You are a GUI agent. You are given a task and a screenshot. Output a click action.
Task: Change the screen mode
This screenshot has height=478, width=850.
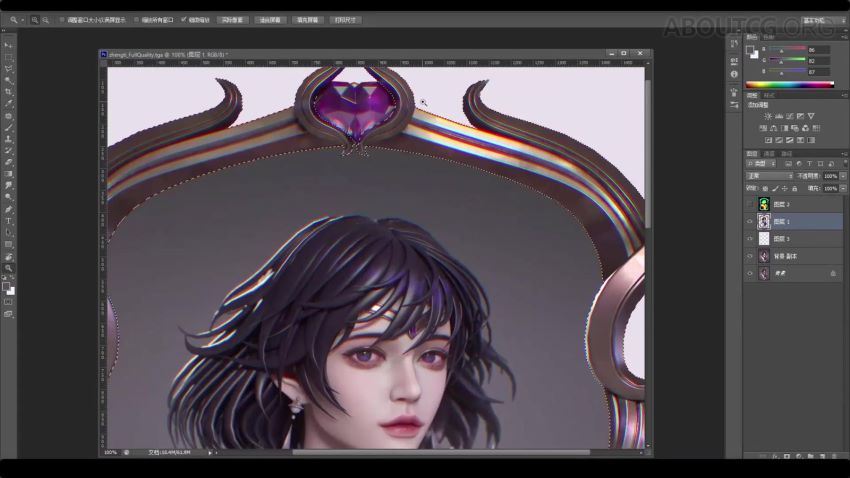8,314
